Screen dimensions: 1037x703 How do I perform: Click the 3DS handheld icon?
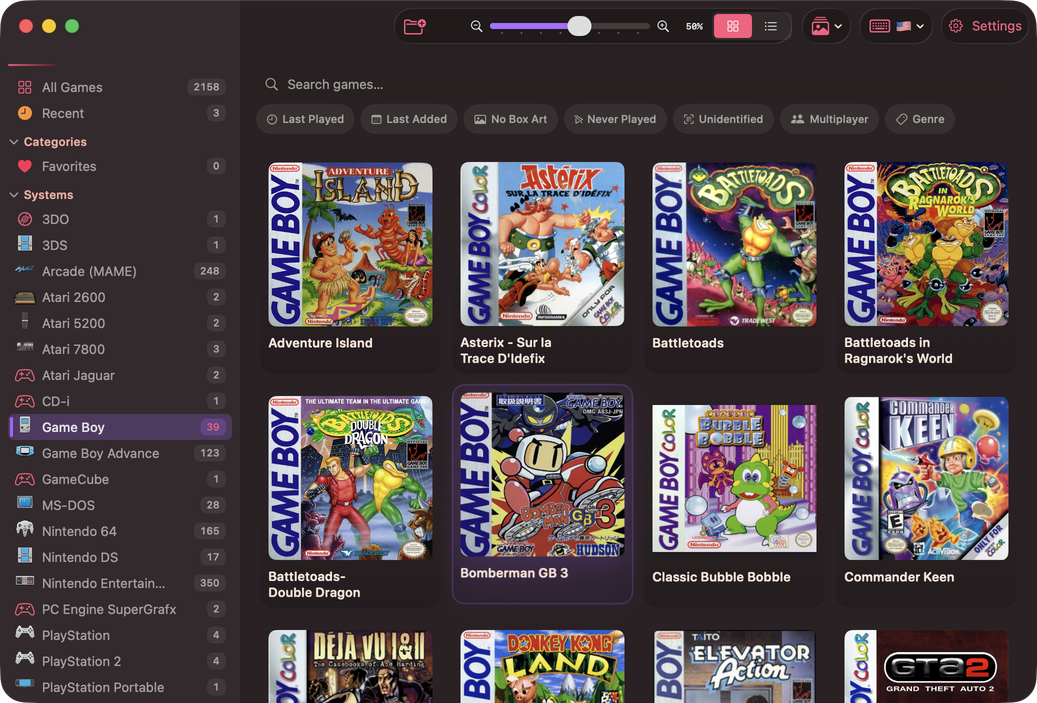click(24, 243)
